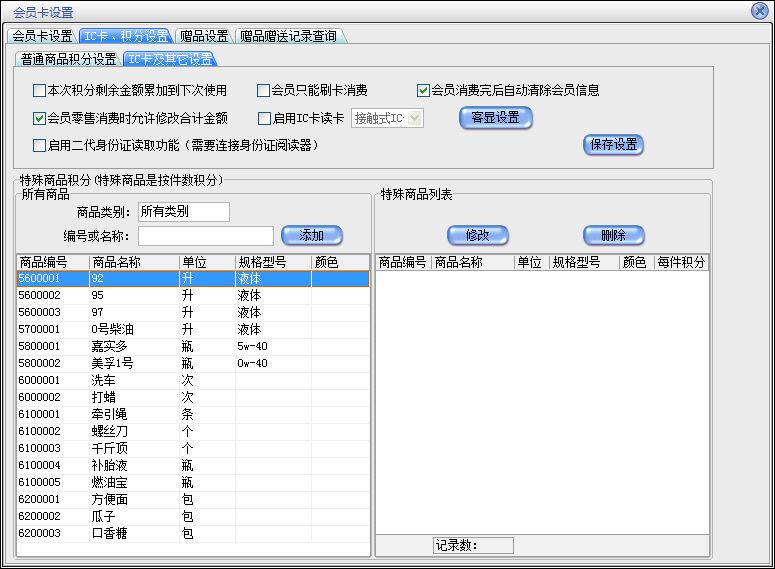Click the 编号或名称 search input field
This screenshot has height=569, width=775.
point(205,235)
